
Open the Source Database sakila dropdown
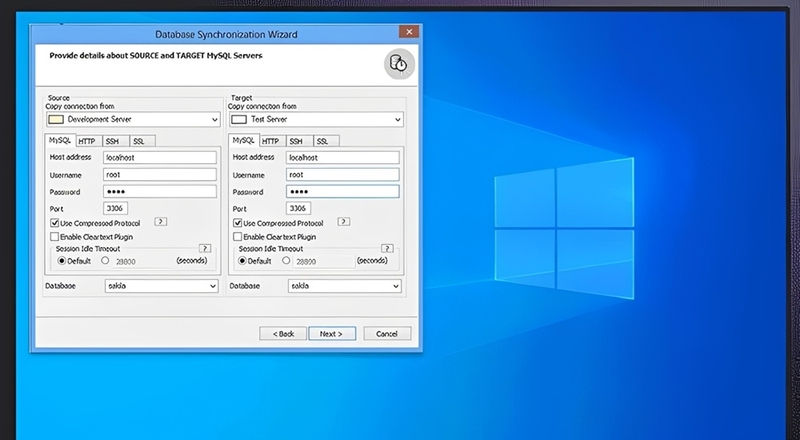pyautogui.click(x=162, y=286)
